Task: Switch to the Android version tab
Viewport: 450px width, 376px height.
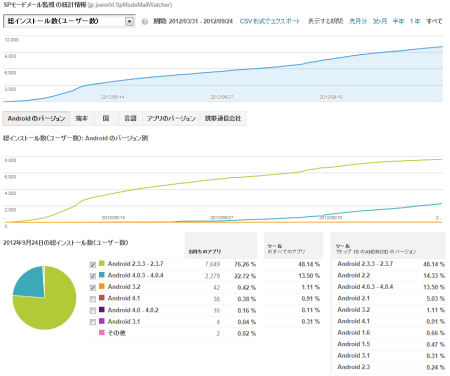Action: (36, 118)
